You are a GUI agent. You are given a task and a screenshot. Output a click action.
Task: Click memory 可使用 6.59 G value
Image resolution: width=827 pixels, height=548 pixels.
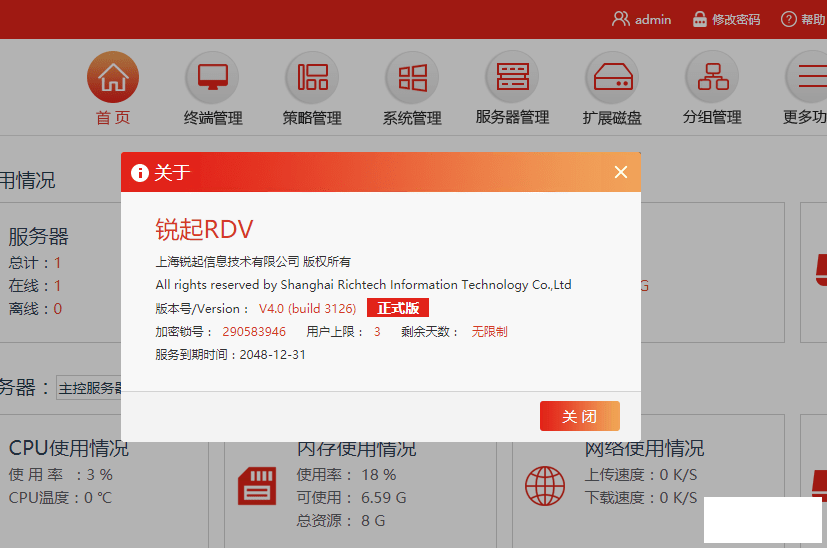click(x=383, y=497)
